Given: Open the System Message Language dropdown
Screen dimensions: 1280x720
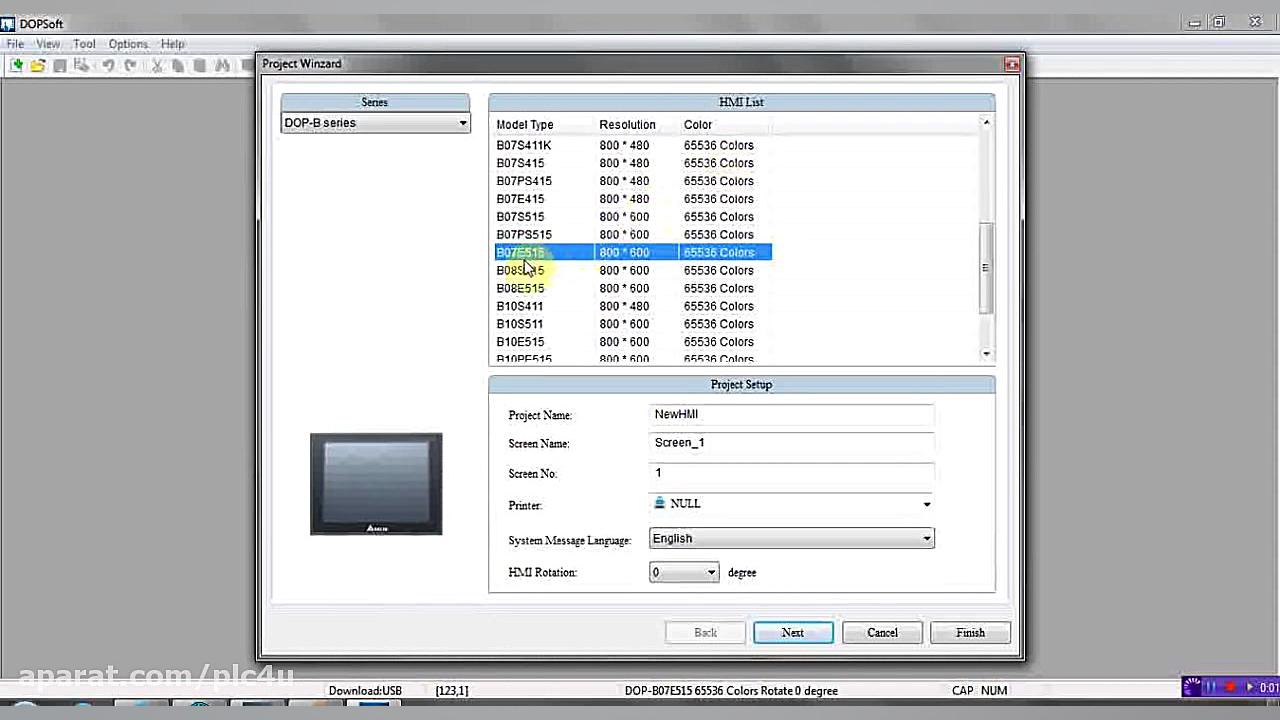Looking at the screenshot, I should click(926, 539).
